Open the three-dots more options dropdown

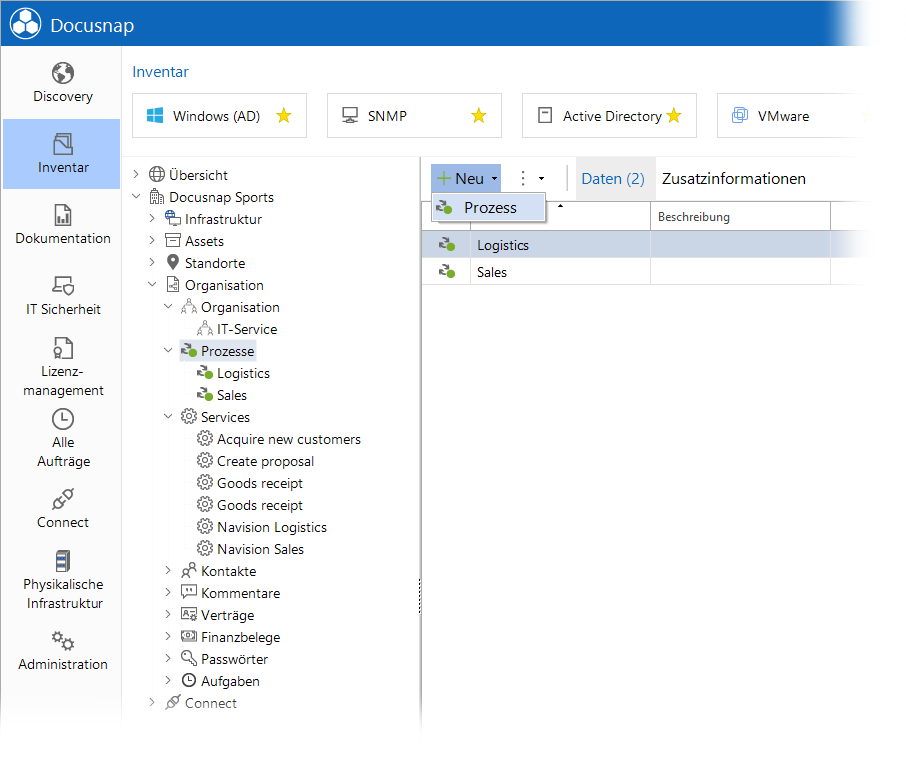[x=531, y=178]
